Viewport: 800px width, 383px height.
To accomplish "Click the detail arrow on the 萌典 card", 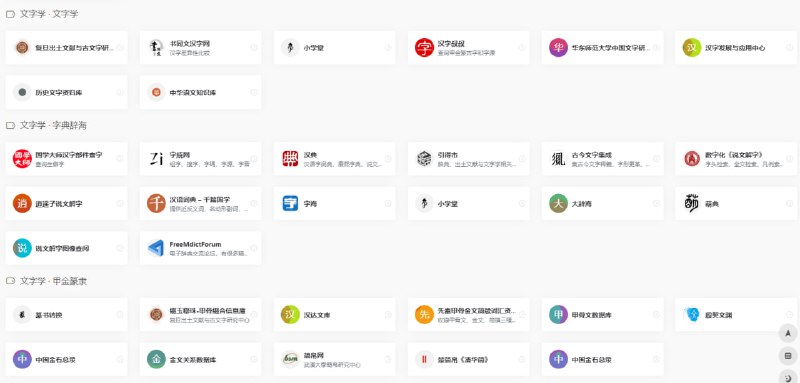I will click(790, 203).
